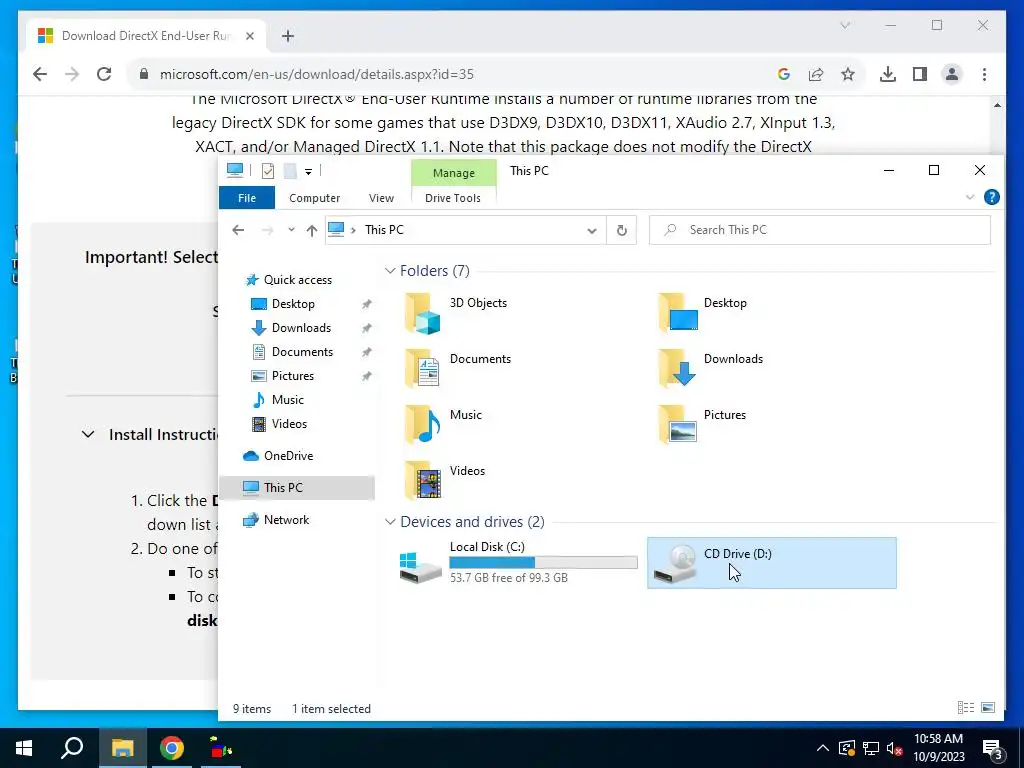Click the muted volume tray icon

coord(894,748)
